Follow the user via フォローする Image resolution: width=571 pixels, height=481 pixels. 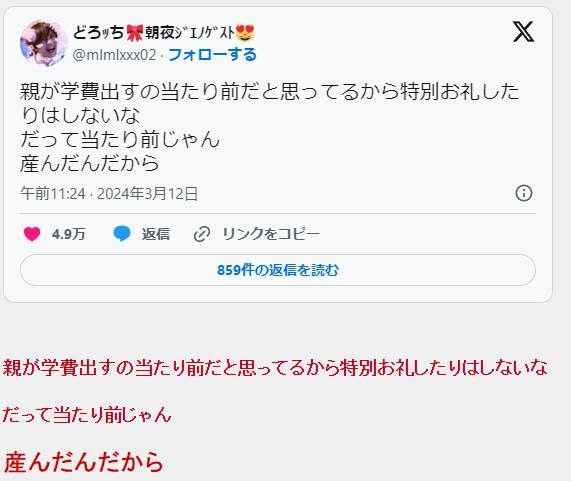click(x=213, y=55)
